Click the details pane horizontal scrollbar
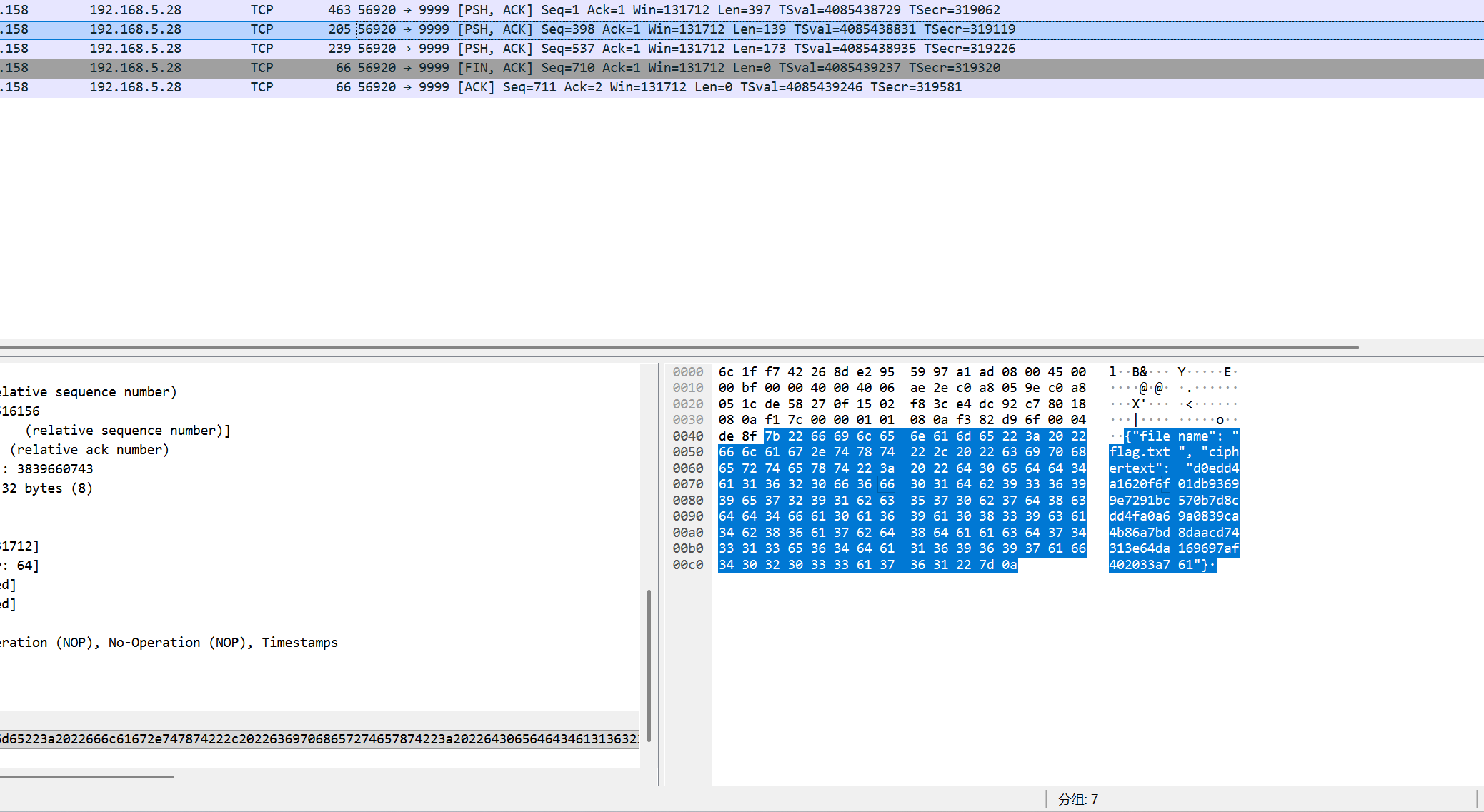This screenshot has height=812, width=1484. tap(87, 776)
